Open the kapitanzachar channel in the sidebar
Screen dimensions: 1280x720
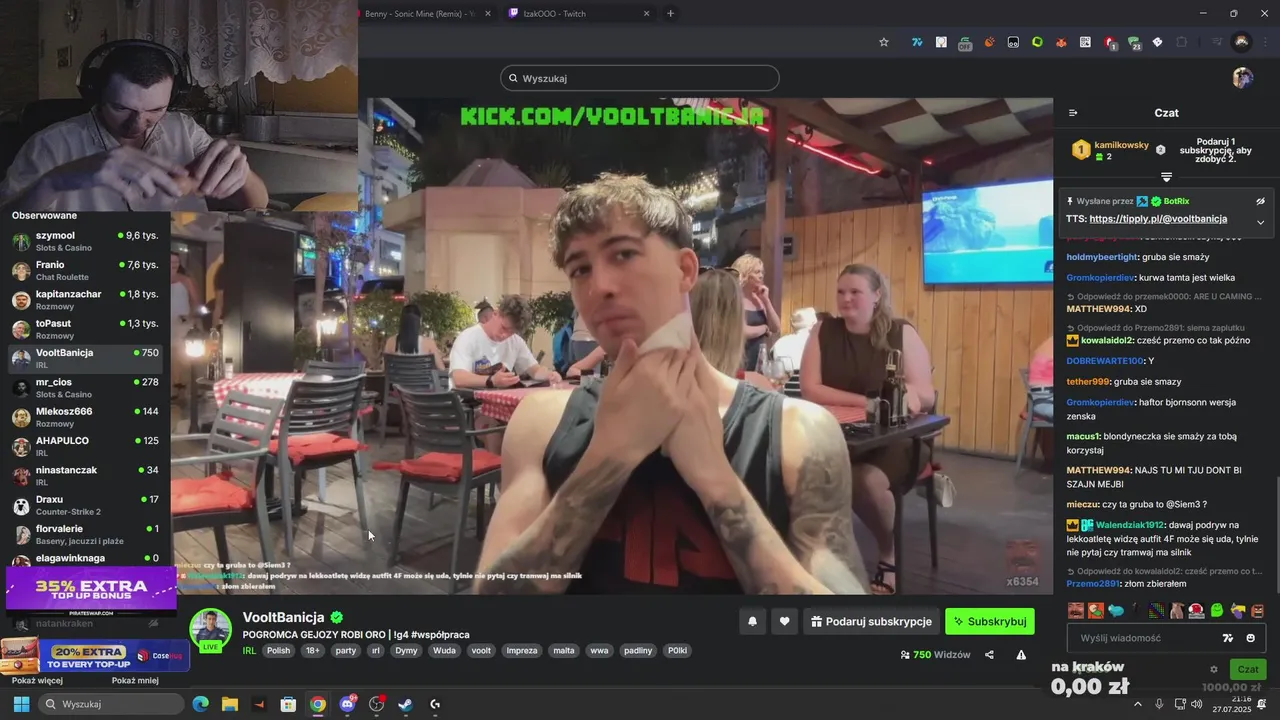pyautogui.click(x=85, y=300)
